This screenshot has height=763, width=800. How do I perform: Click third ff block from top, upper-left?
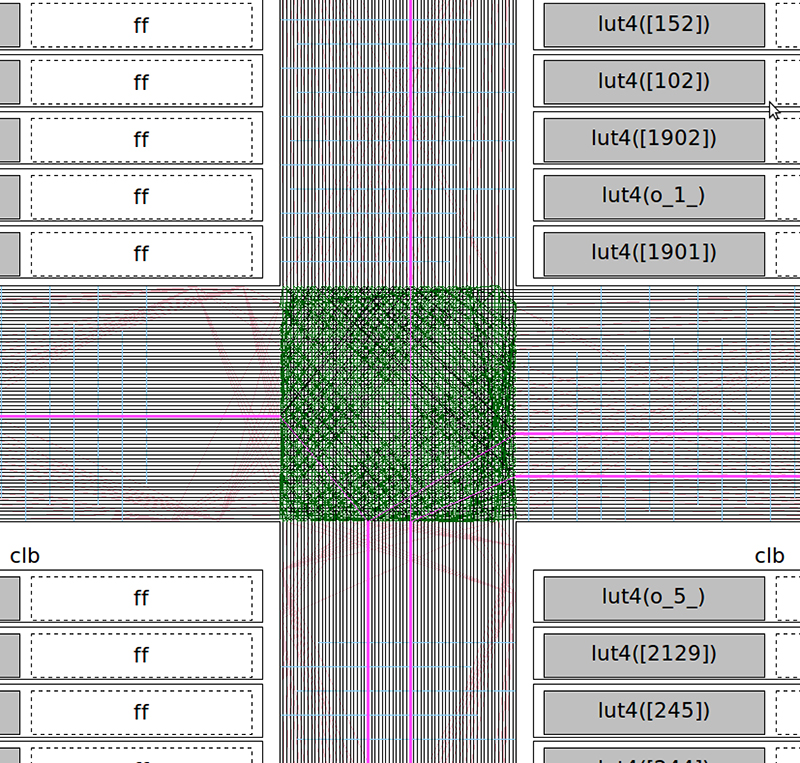(x=141, y=139)
